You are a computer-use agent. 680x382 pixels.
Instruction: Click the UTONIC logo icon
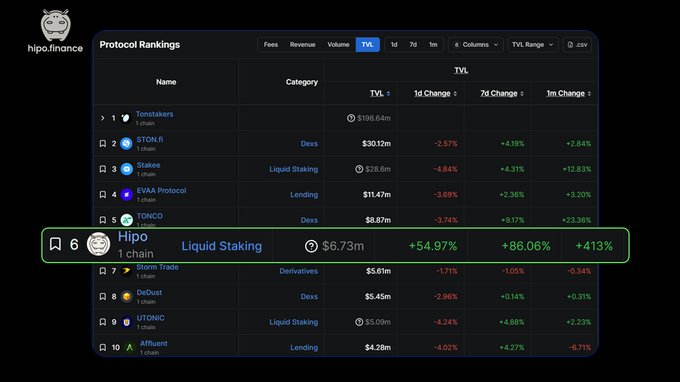(x=127, y=322)
